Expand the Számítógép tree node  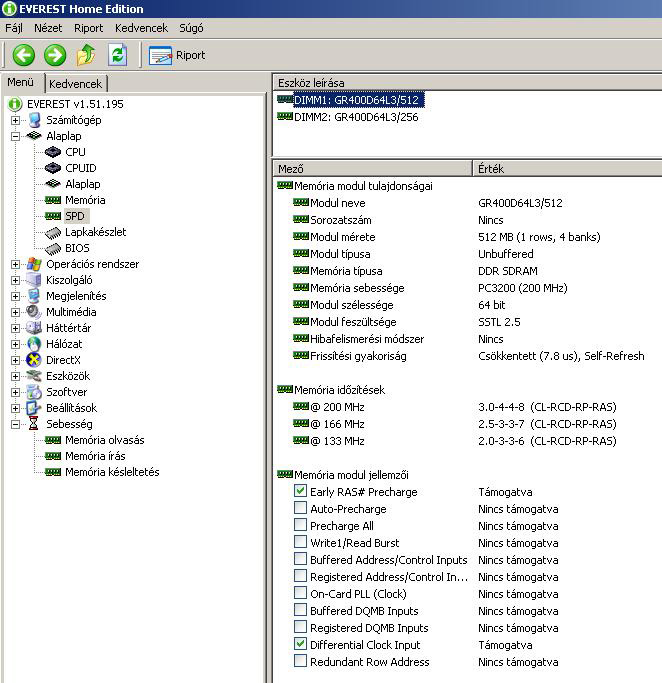pos(16,120)
